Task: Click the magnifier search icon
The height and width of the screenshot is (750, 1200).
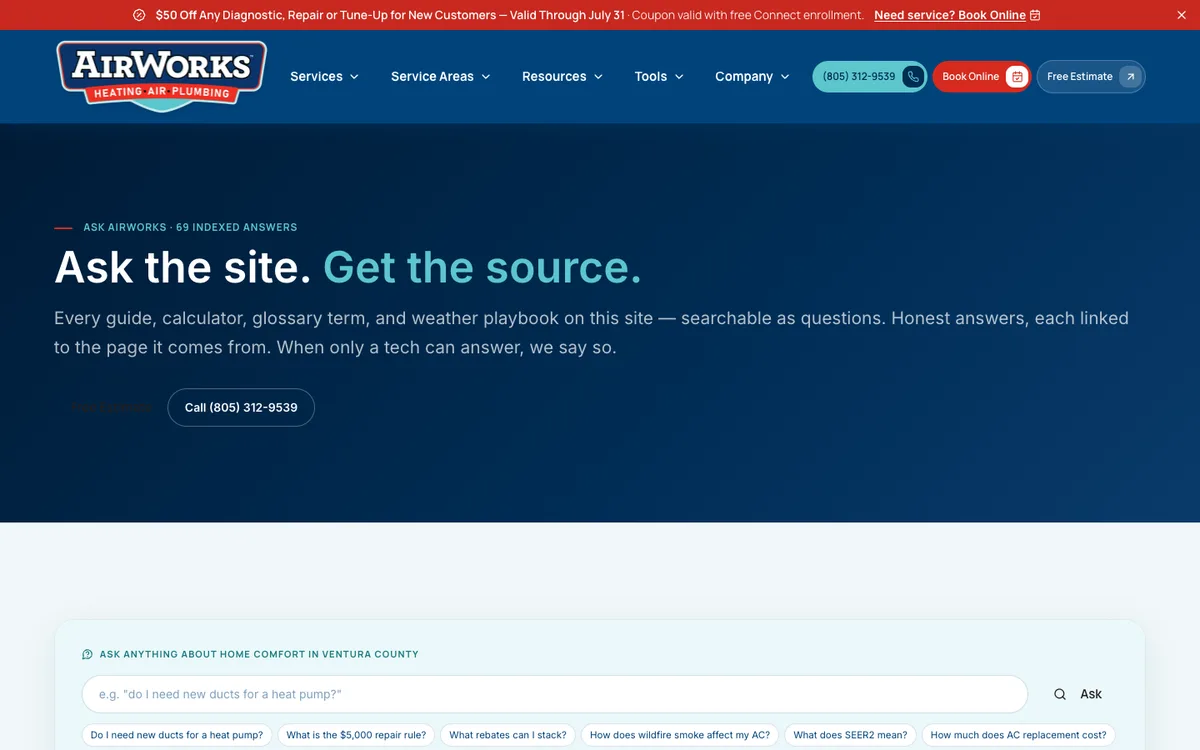Action: tap(1060, 694)
